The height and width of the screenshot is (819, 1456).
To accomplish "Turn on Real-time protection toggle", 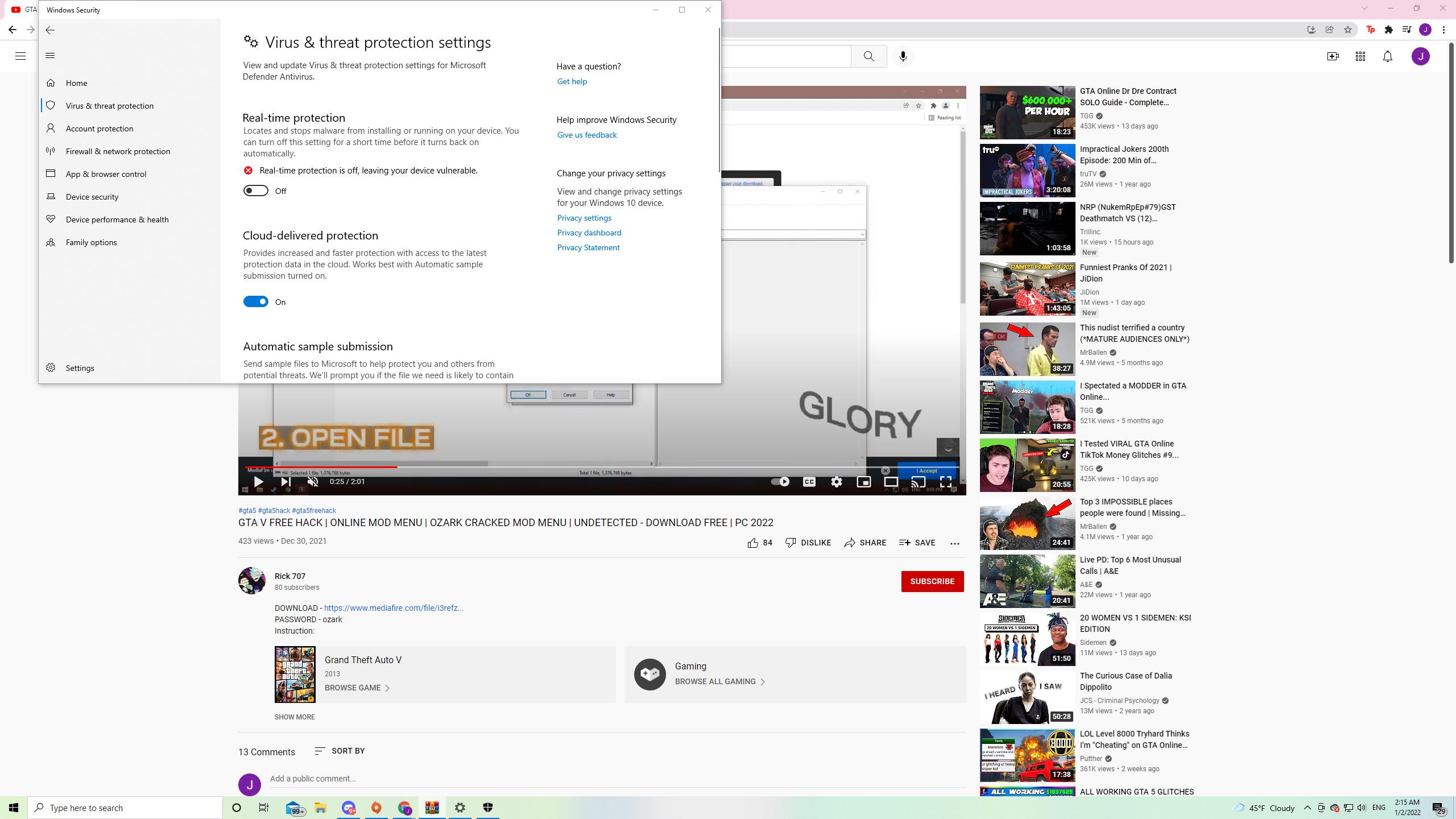I will [x=255, y=191].
